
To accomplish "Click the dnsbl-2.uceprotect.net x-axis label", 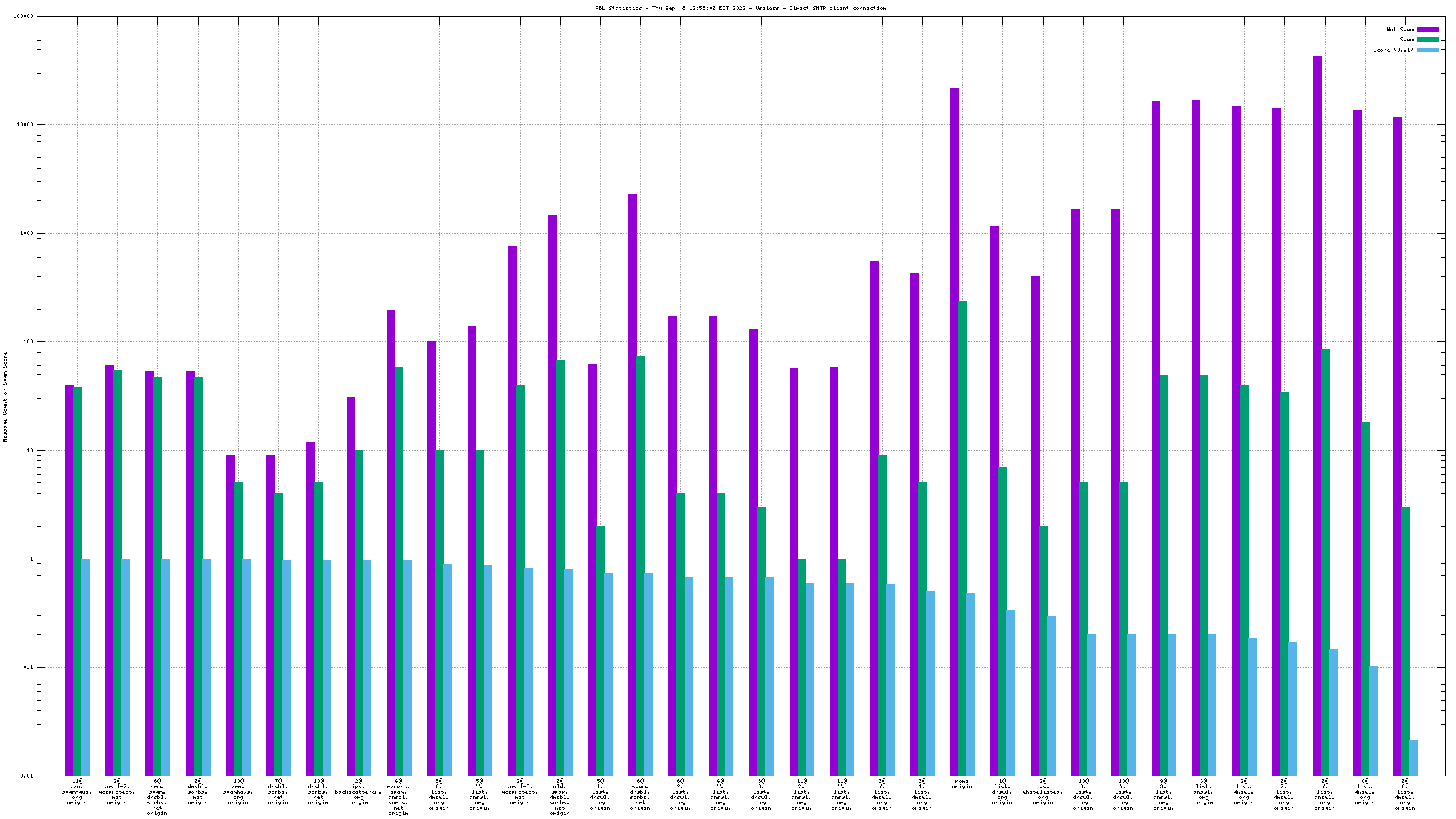I will 117,792.
